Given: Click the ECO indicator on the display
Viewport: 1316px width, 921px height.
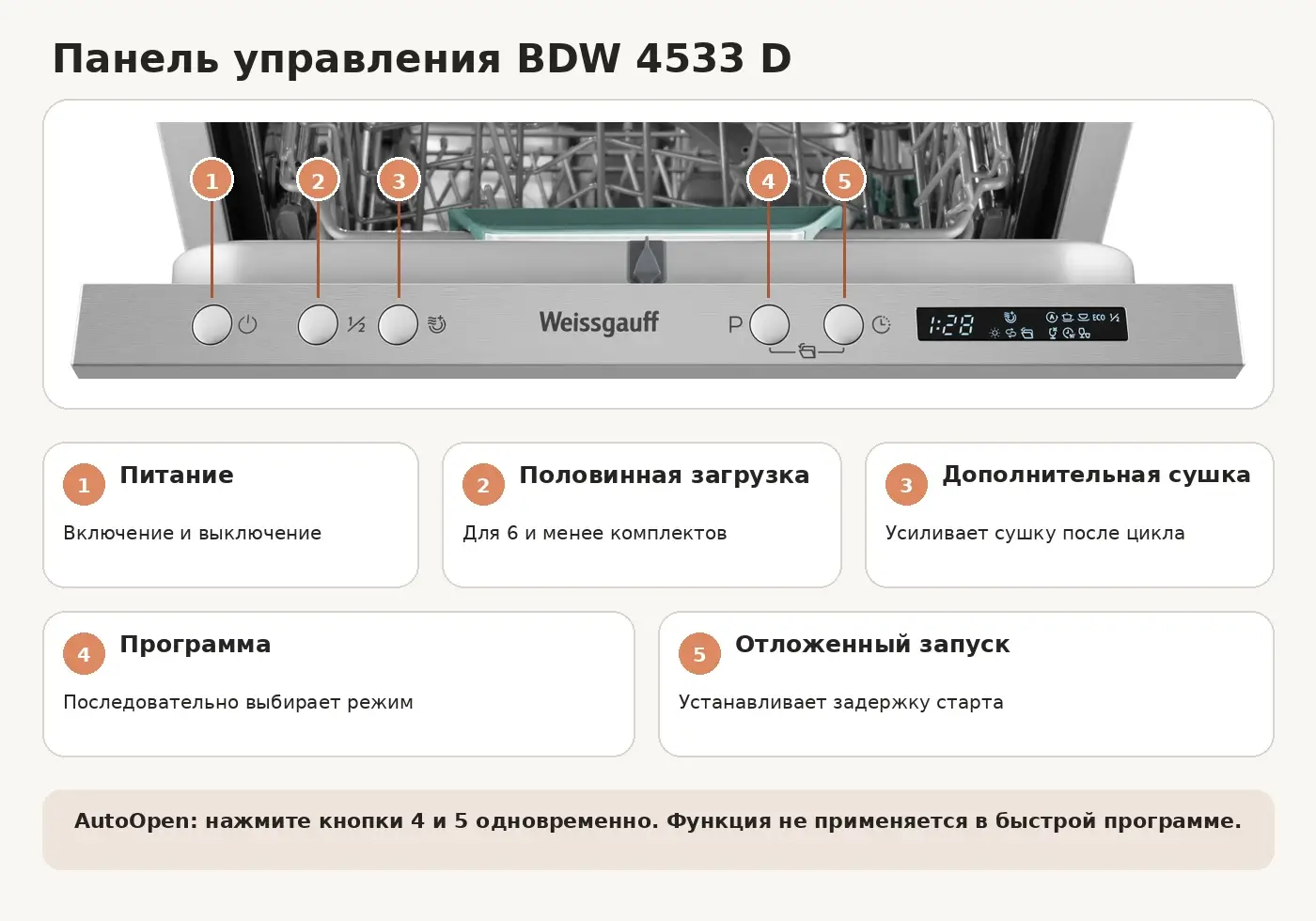Looking at the screenshot, I should (x=1099, y=318).
